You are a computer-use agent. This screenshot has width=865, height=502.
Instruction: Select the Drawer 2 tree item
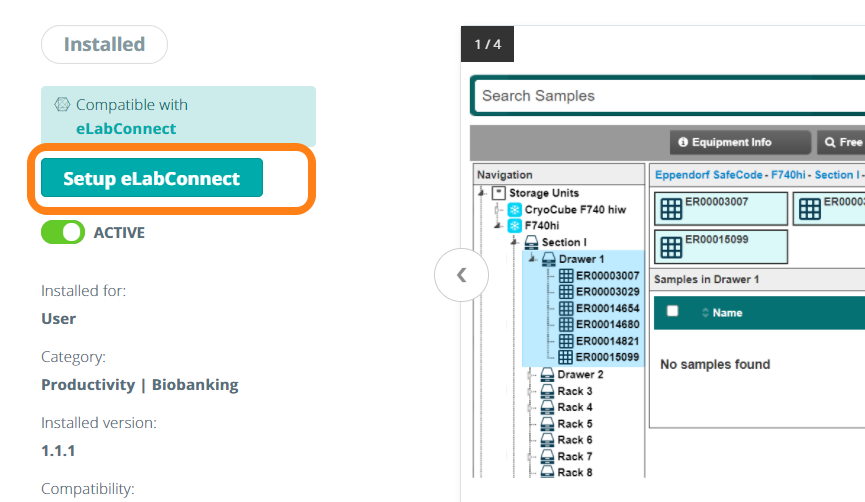[580, 375]
